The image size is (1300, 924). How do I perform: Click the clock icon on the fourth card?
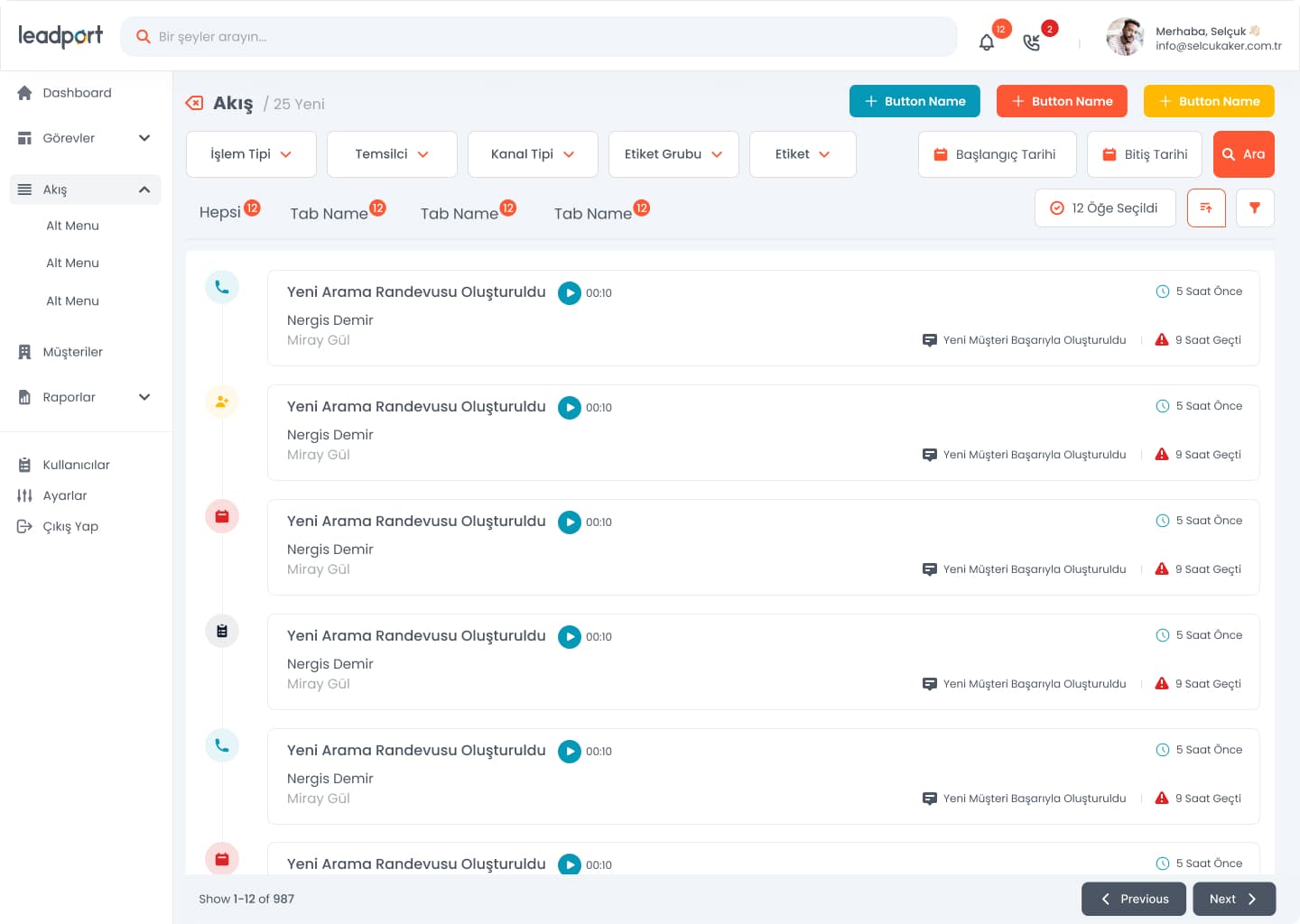tap(1163, 635)
